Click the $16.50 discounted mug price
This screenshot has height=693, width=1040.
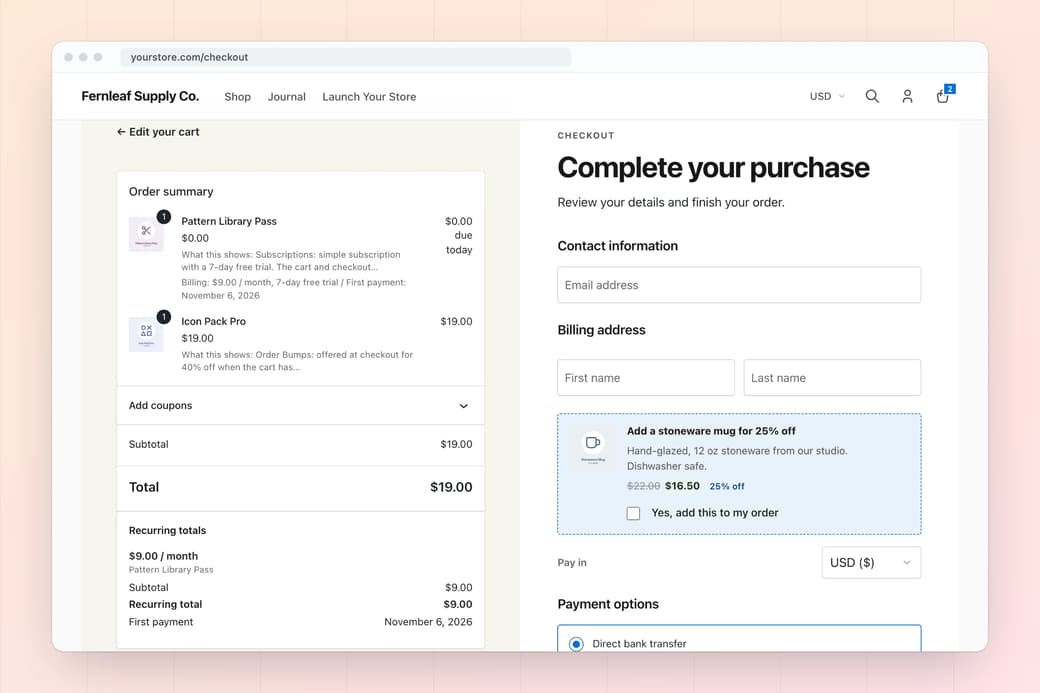pos(682,486)
